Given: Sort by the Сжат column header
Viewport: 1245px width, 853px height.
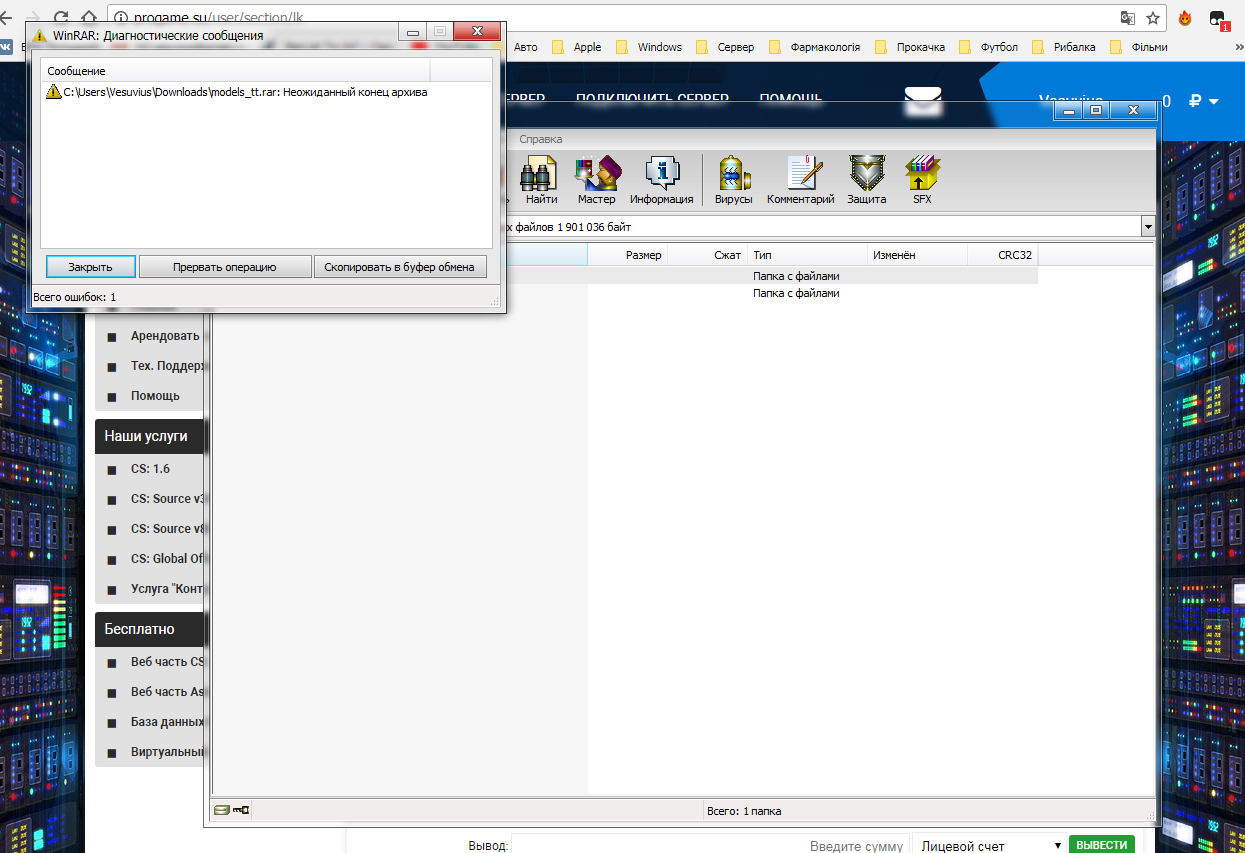Looking at the screenshot, I should pyautogui.click(x=706, y=255).
